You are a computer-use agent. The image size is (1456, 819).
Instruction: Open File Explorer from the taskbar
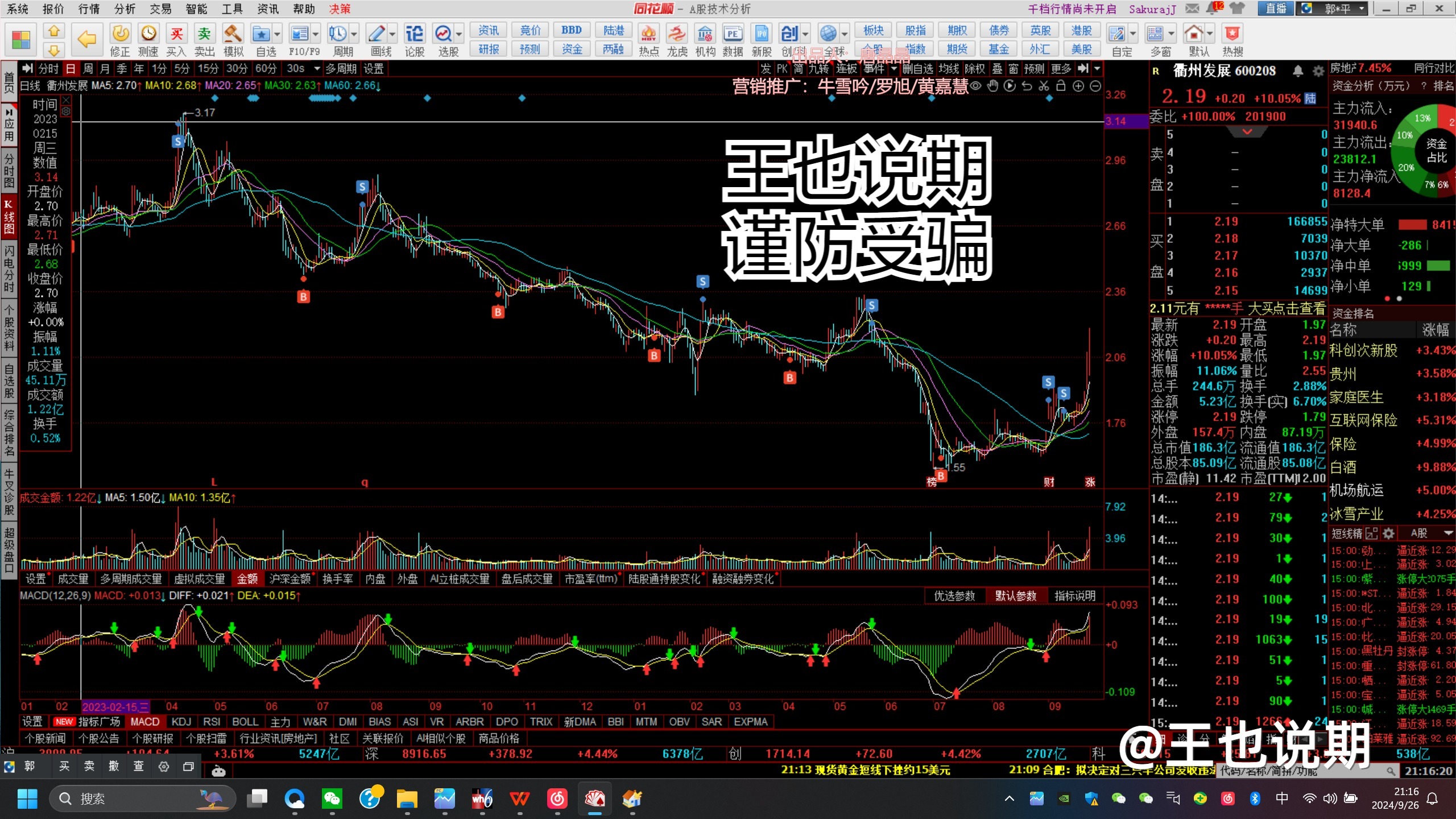407,799
